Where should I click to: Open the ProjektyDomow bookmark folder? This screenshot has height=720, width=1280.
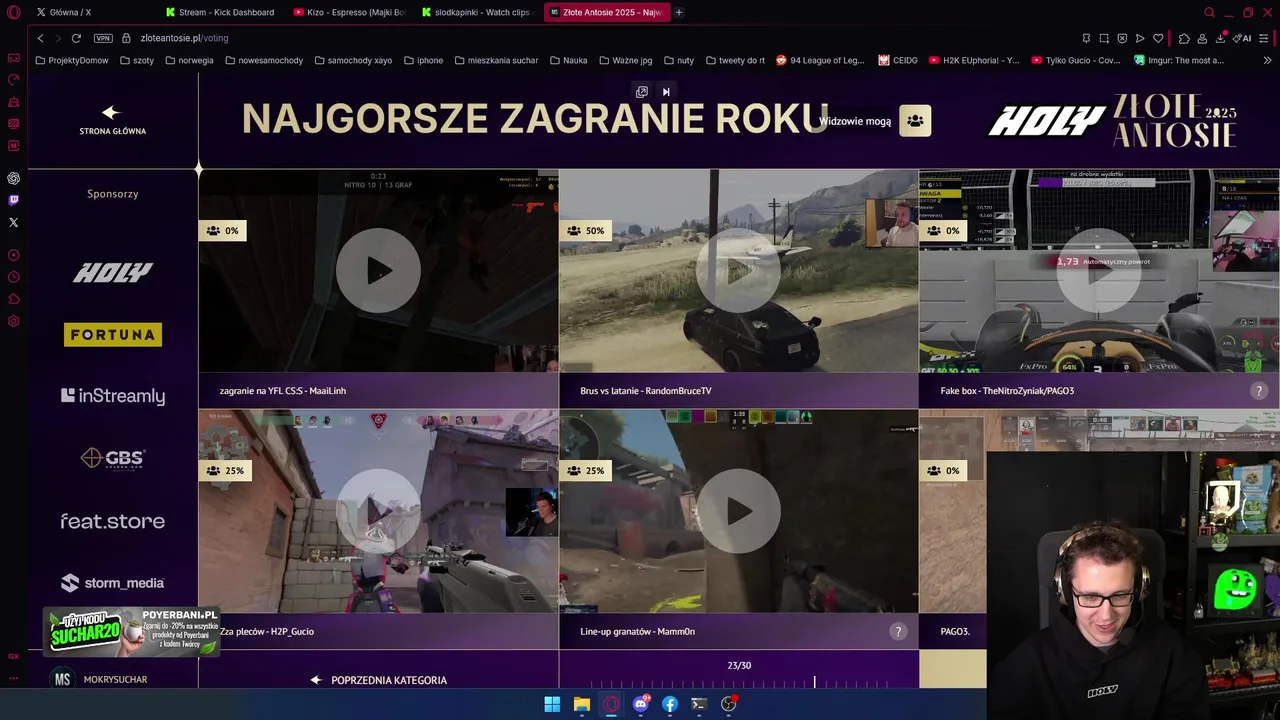[71, 60]
